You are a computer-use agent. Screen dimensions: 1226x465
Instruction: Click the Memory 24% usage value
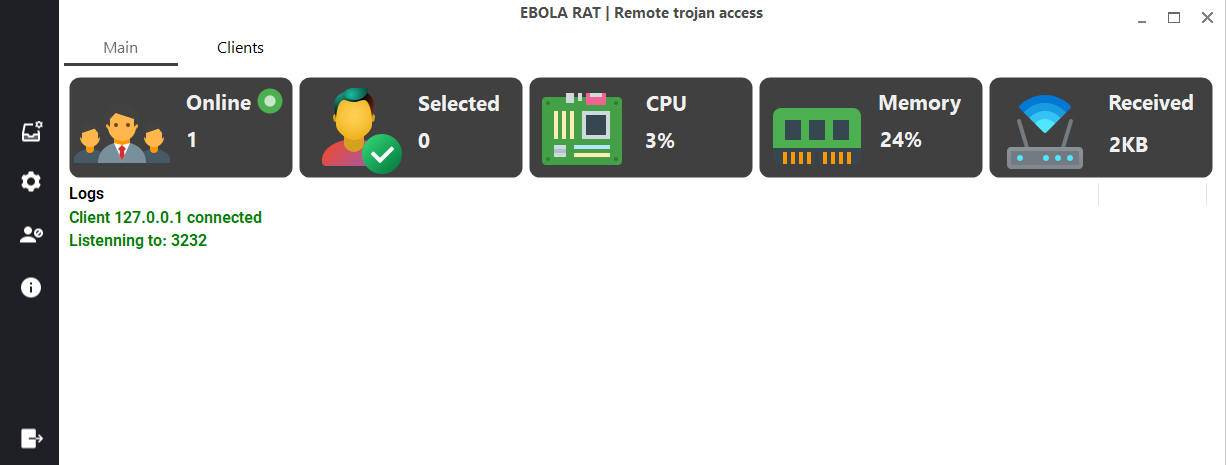[900, 140]
